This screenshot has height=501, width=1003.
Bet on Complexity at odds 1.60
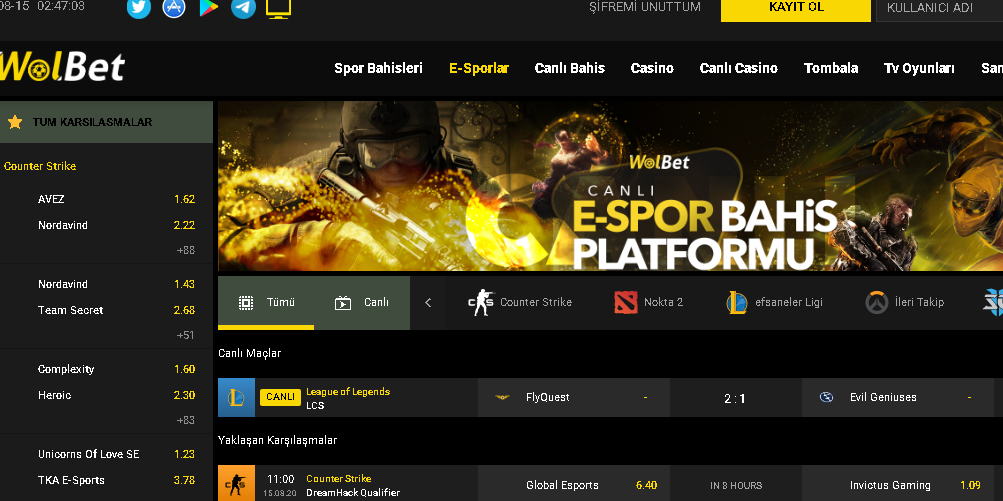(x=185, y=369)
